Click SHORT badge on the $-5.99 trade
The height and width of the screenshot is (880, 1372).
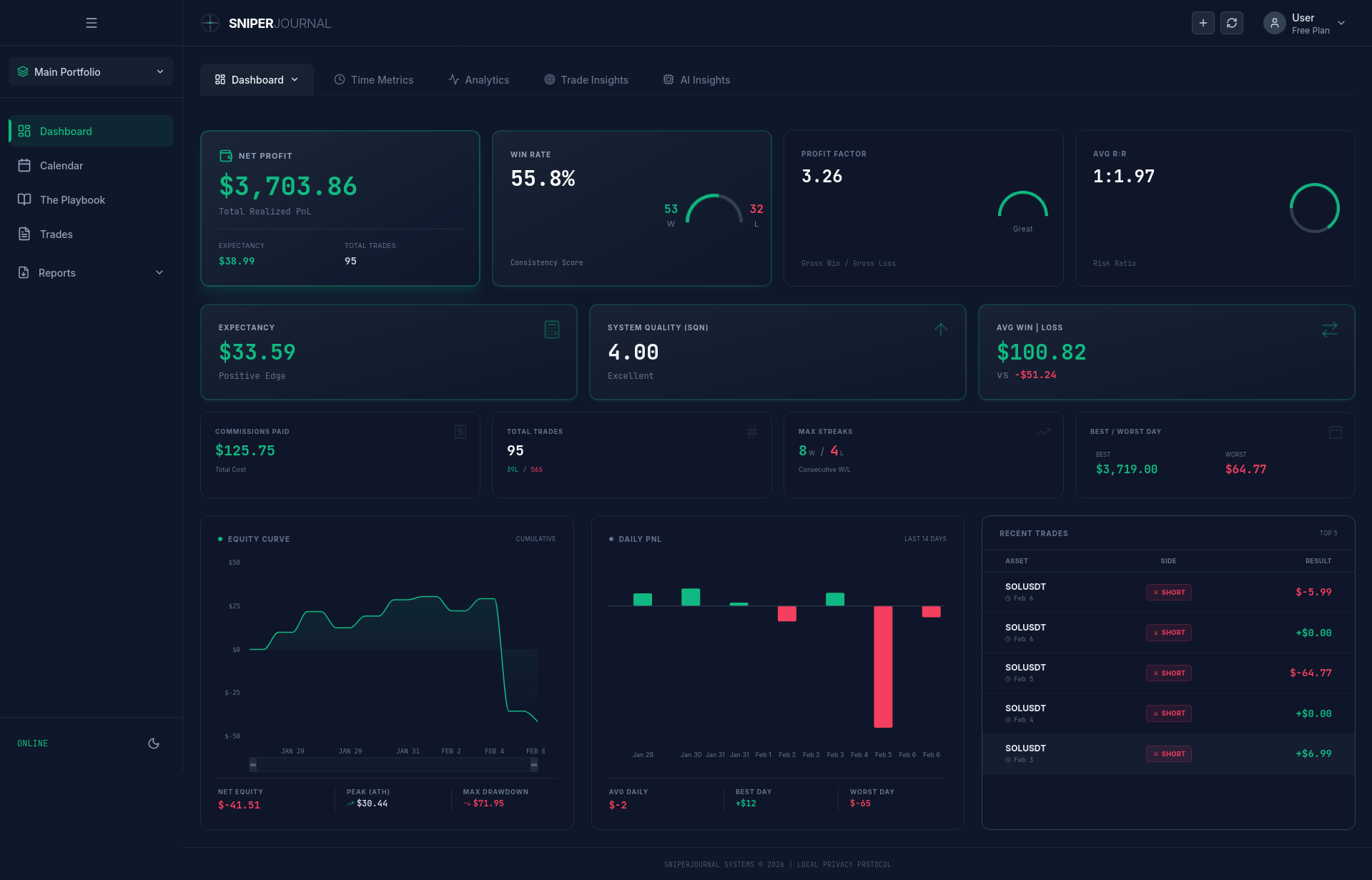(x=1168, y=592)
